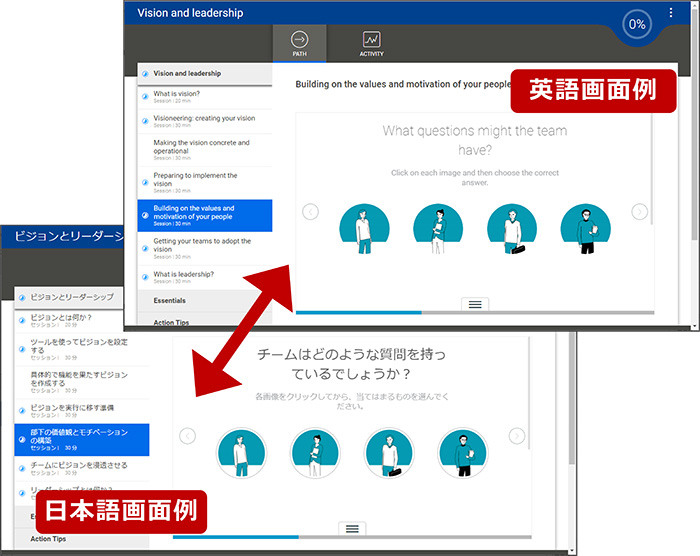This screenshot has width=700, height=556.
Task: Select 'ビジョンとリーダーシップ' sidebar header
Action: tap(68, 297)
